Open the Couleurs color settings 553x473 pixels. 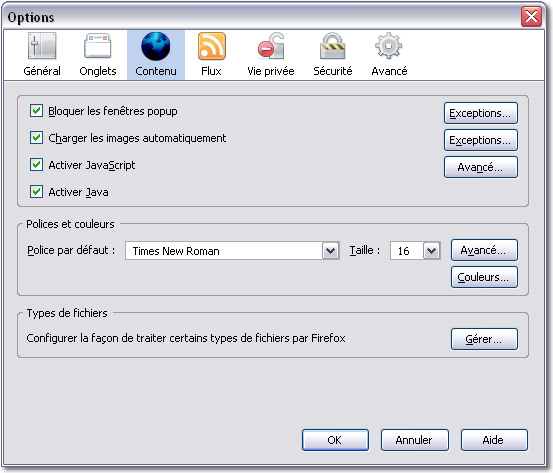(x=484, y=277)
